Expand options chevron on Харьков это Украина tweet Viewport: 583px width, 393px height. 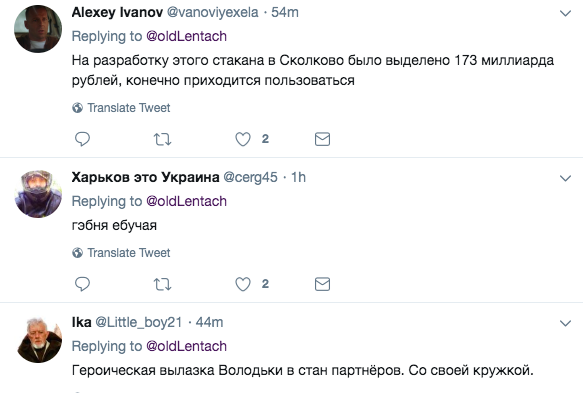coord(565,178)
